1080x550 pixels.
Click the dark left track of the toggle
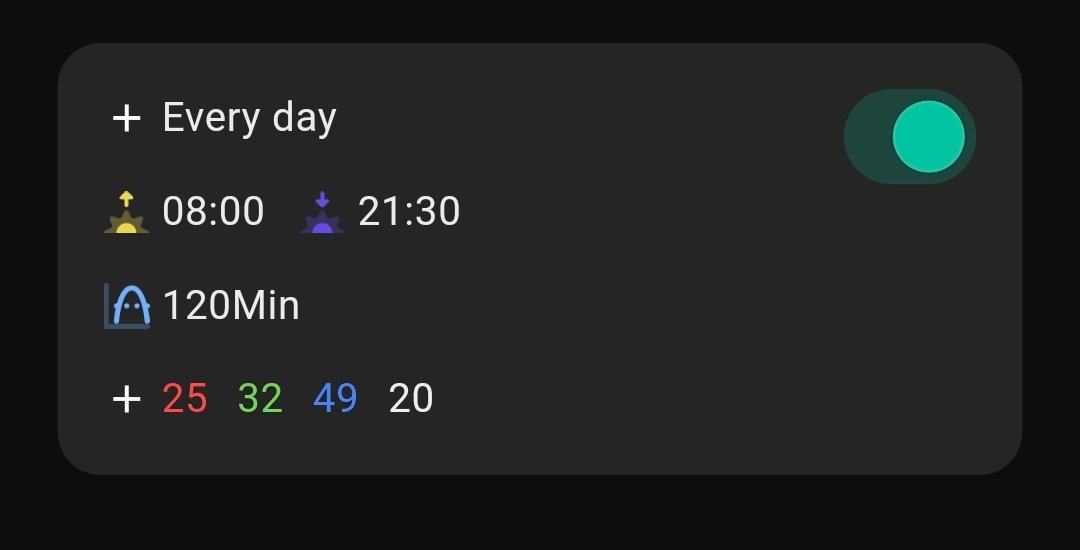tap(866, 136)
